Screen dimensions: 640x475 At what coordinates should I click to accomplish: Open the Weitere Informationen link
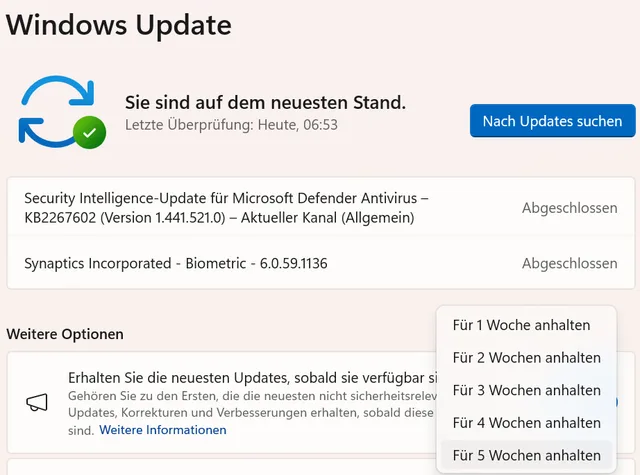point(163,430)
